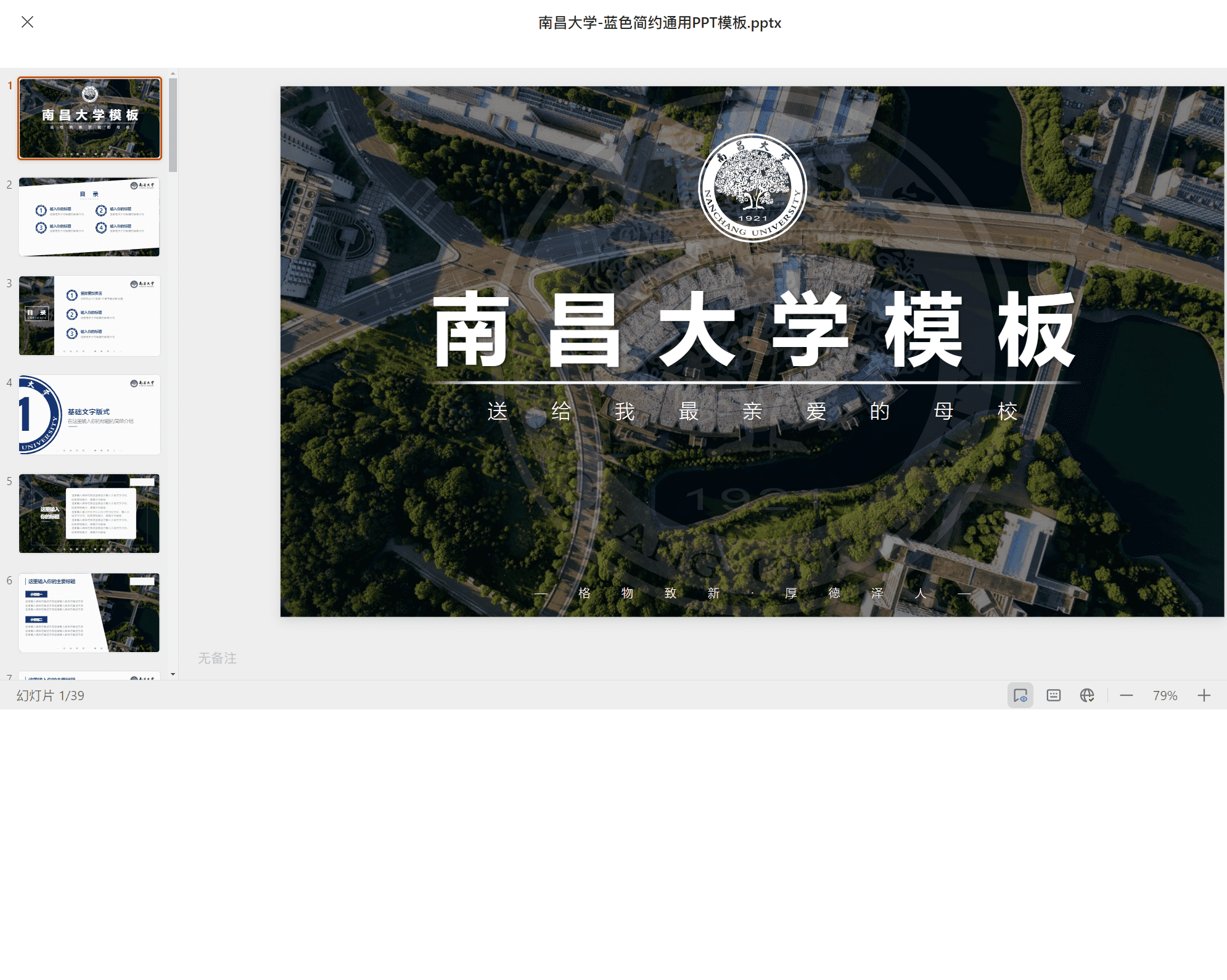Viewport: 1227px width, 980px height.
Task: Open slide 2 thumbnail with 目录
Action: point(89,217)
